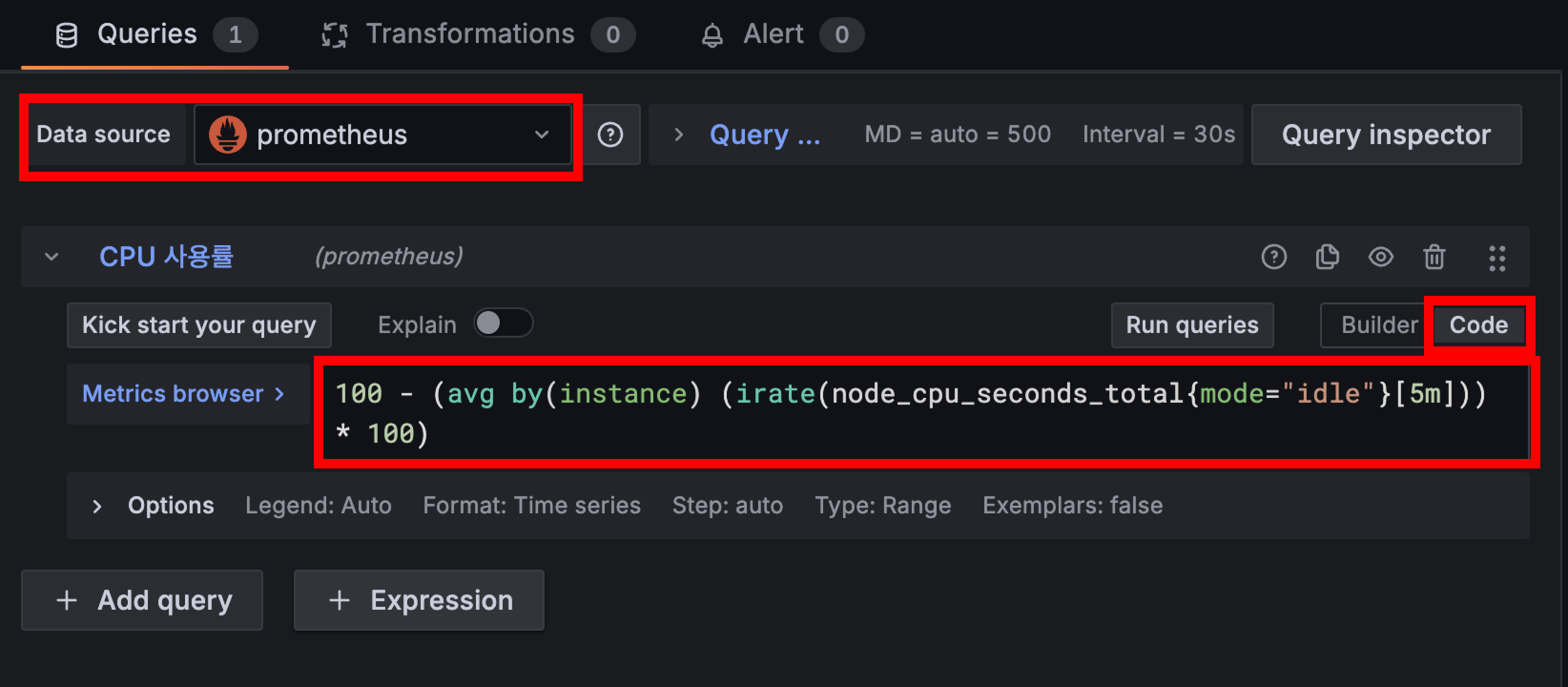Toggle the Explain switch
Viewport: 1568px width, 687px height.
pyautogui.click(x=503, y=323)
